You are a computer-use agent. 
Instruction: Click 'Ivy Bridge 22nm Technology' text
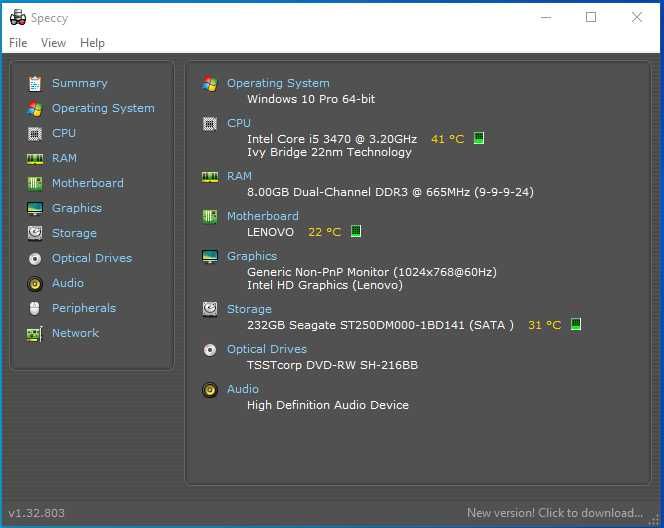click(x=329, y=152)
